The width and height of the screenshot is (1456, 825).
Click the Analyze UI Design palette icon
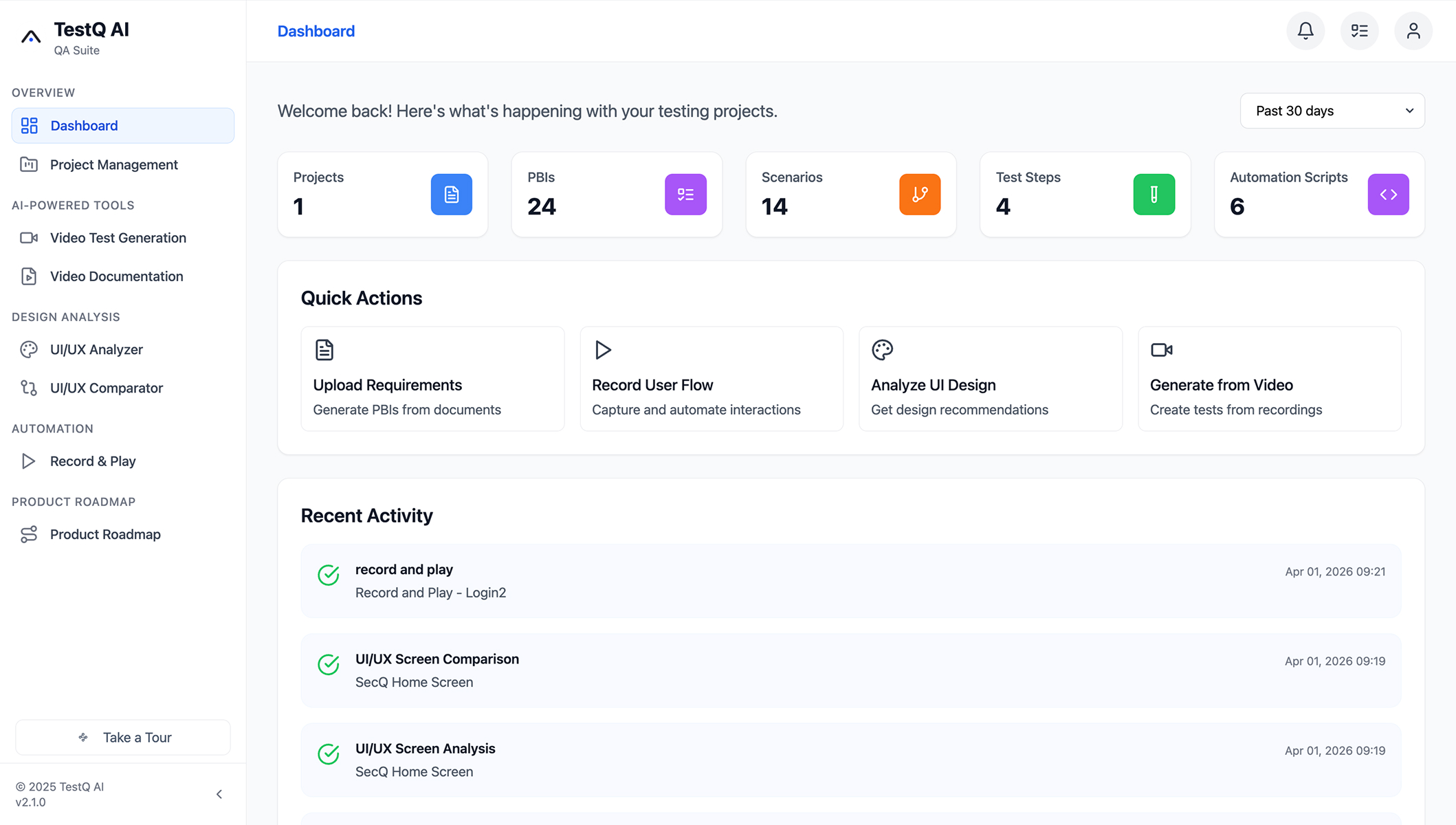pyautogui.click(x=883, y=350)
